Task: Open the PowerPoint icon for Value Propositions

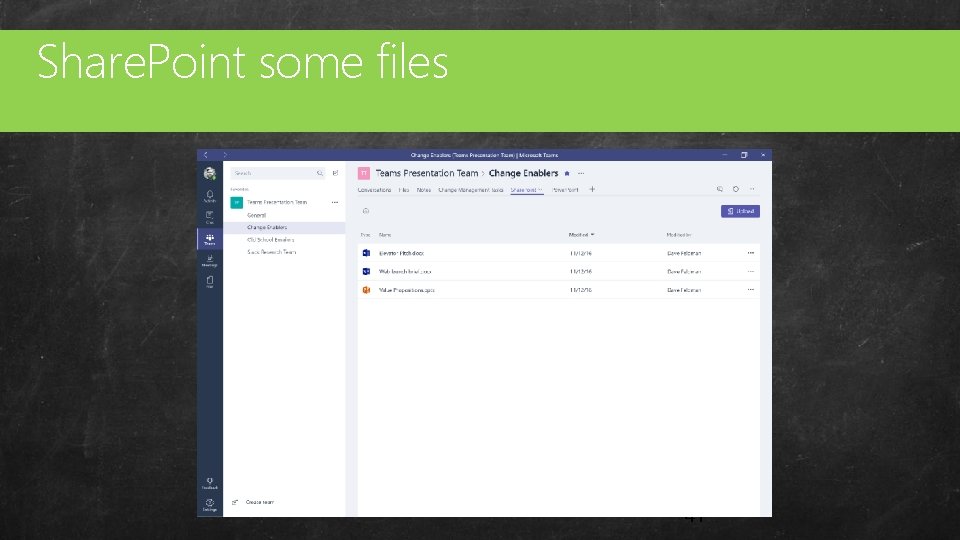Action: (x=366, y=290)
